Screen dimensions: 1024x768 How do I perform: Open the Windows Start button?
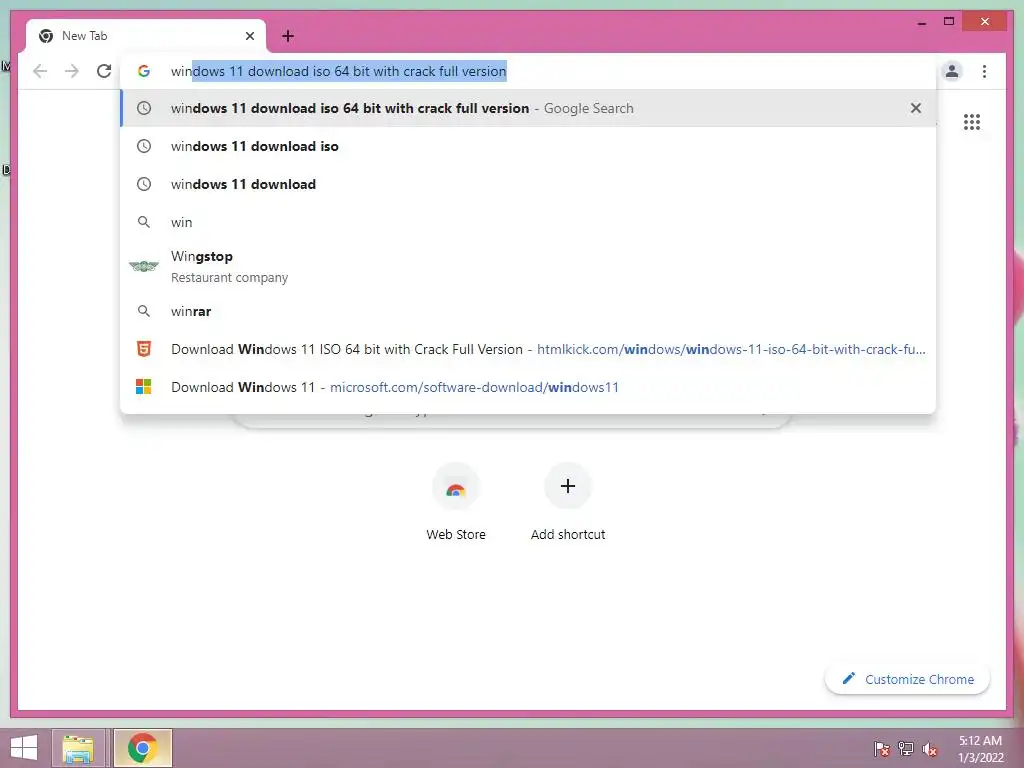[x=24, y=748]
